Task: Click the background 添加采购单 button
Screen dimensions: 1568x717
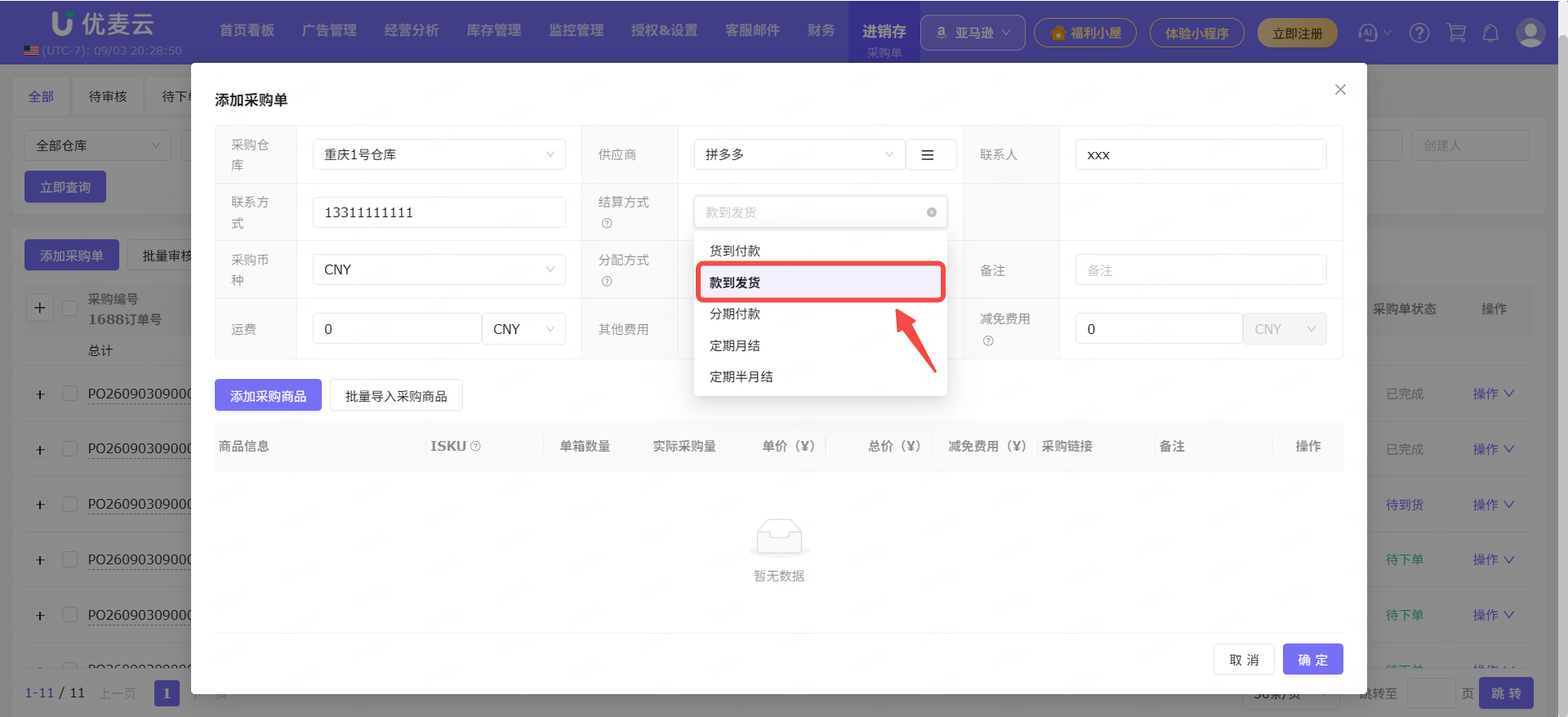Action: [x=72, y=255]
